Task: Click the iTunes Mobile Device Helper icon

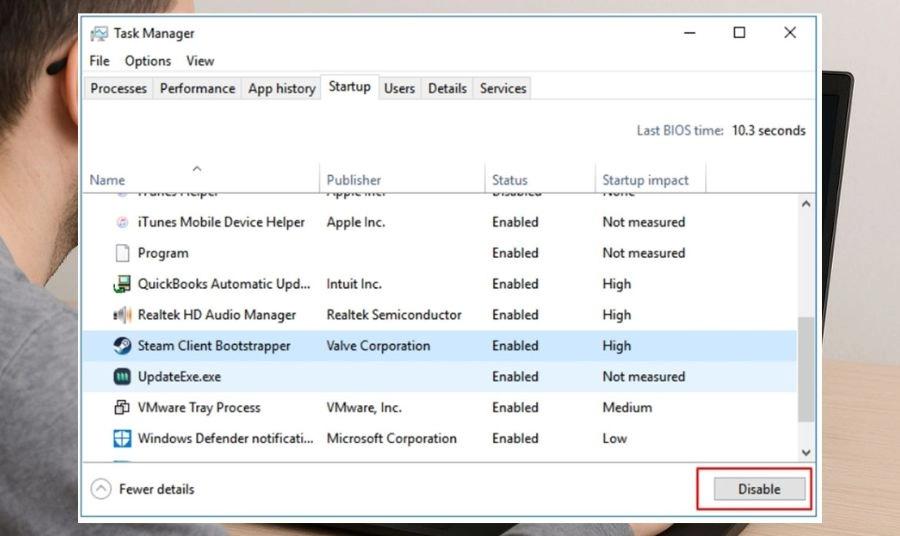Action: click(122, 222)
